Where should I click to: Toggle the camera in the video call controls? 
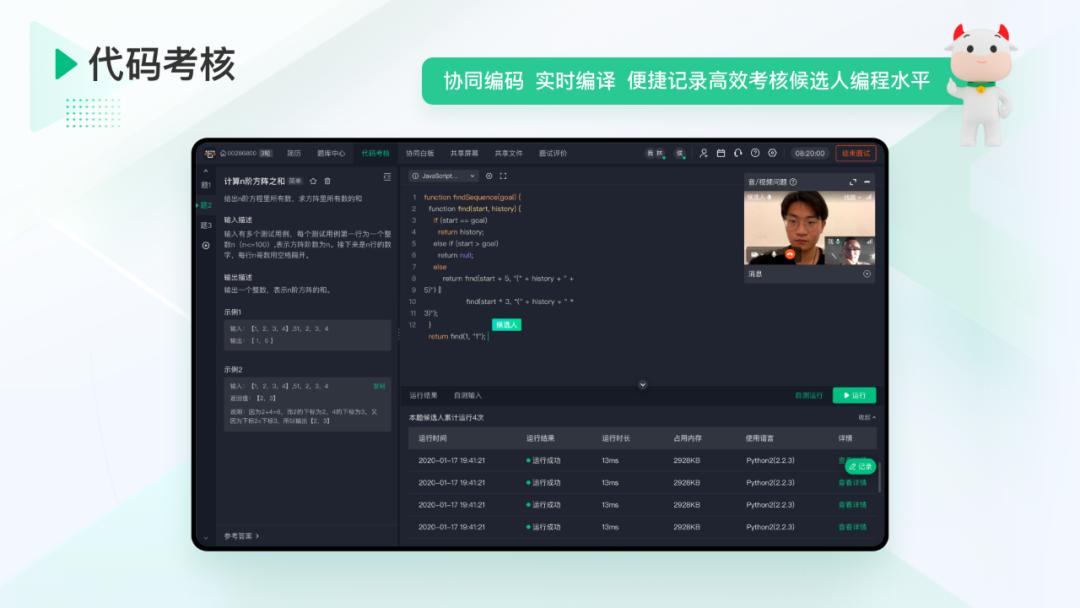coord(755,254)
